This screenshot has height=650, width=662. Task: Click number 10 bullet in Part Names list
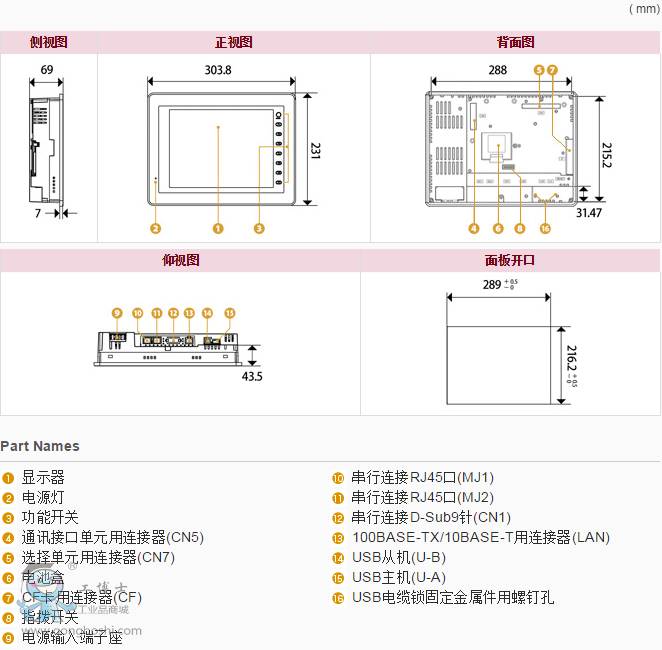[338, 478]
